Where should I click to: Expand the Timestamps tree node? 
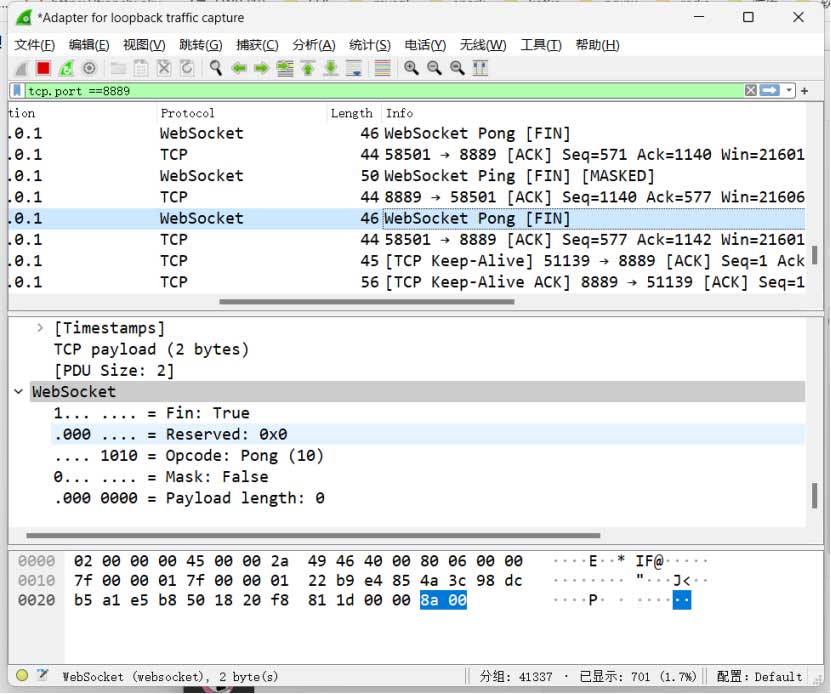click(40, 328)
